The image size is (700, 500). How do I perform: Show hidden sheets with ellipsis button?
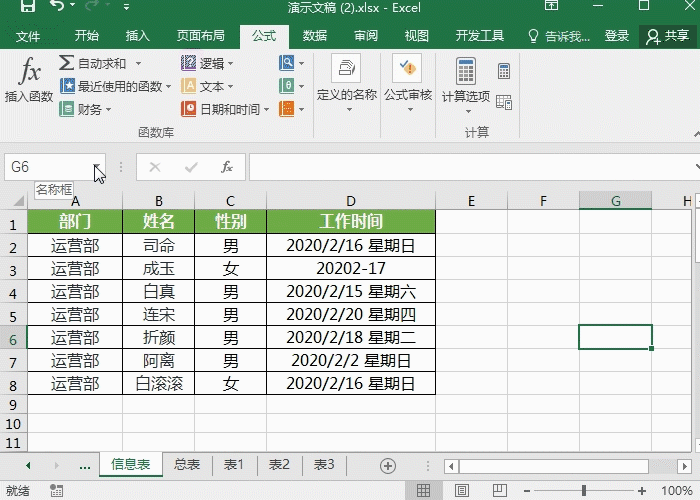point(85,466)
